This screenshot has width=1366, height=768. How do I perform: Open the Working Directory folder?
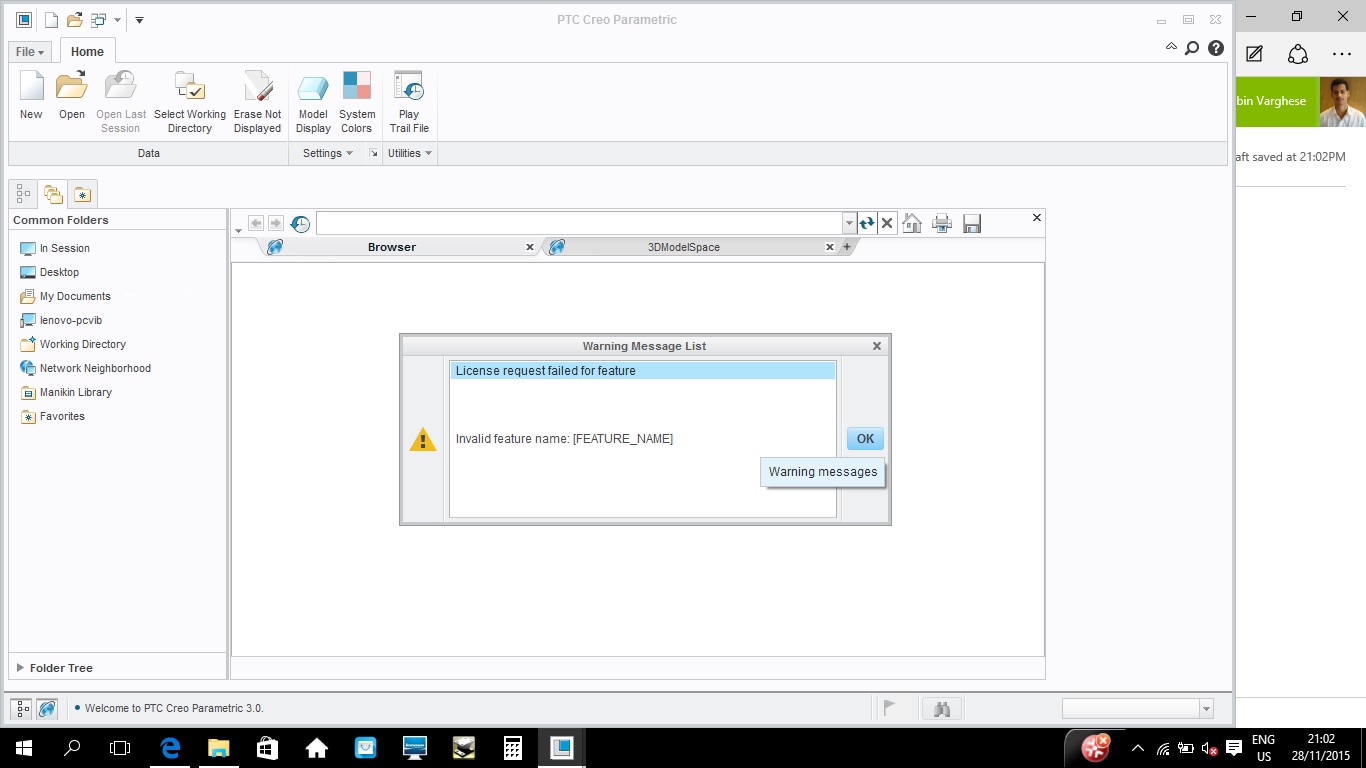click(73, 344)
